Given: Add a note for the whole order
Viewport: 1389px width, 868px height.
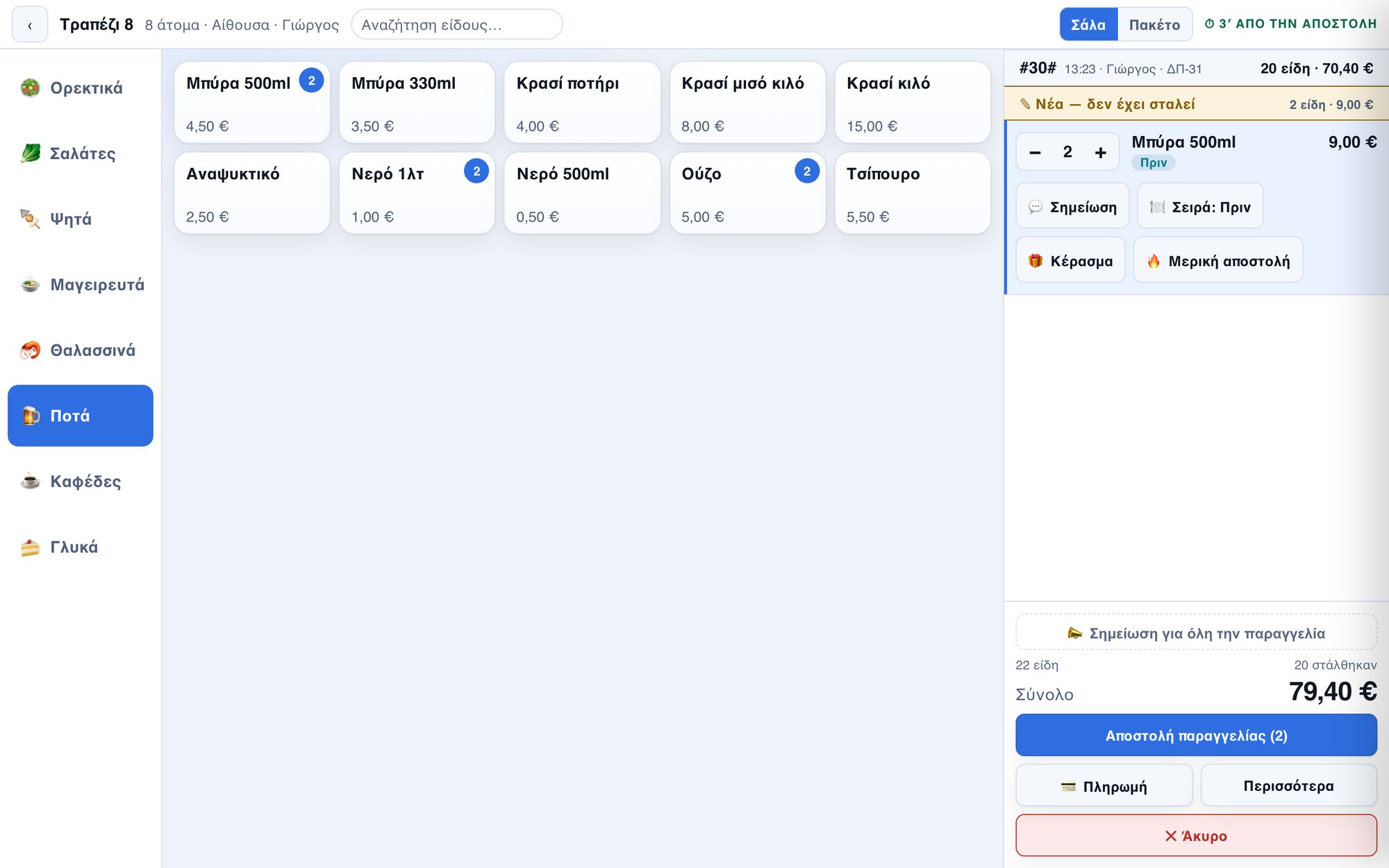Looking at the screenshot, I should pyautogui.click(x=1196, y=633).
